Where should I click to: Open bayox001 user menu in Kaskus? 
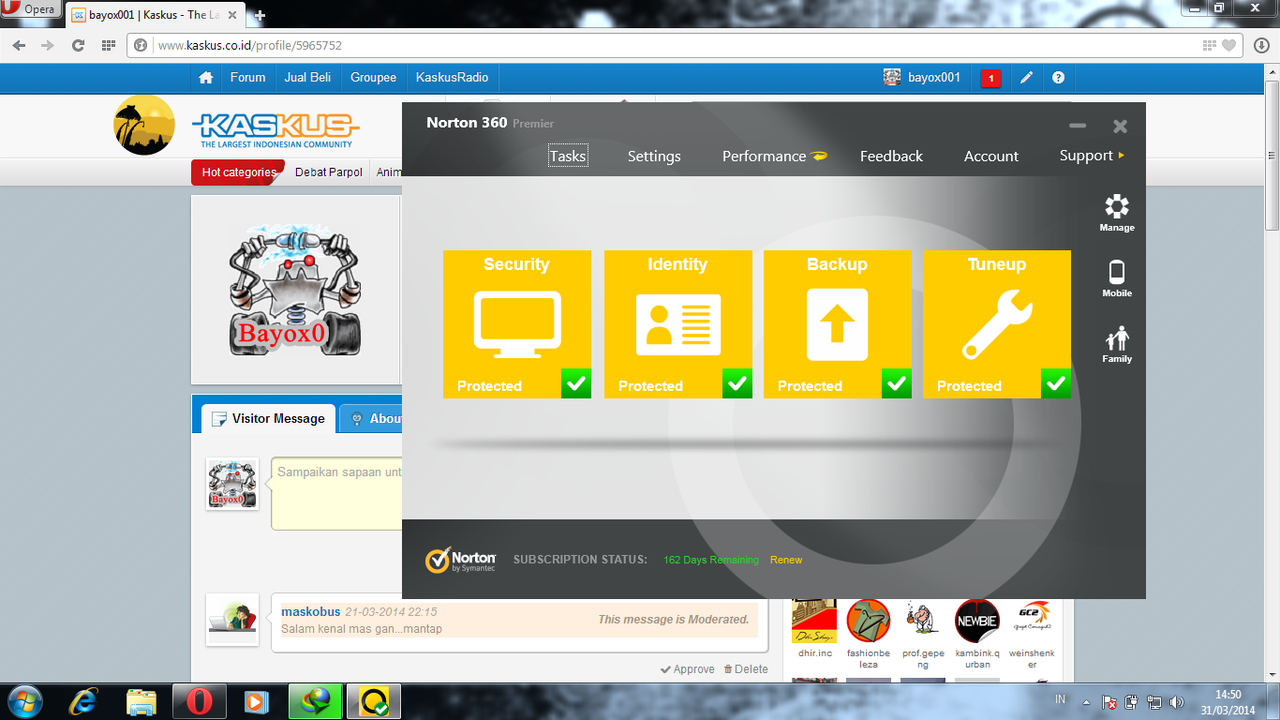pyautogui.click(x=922, y=77)
